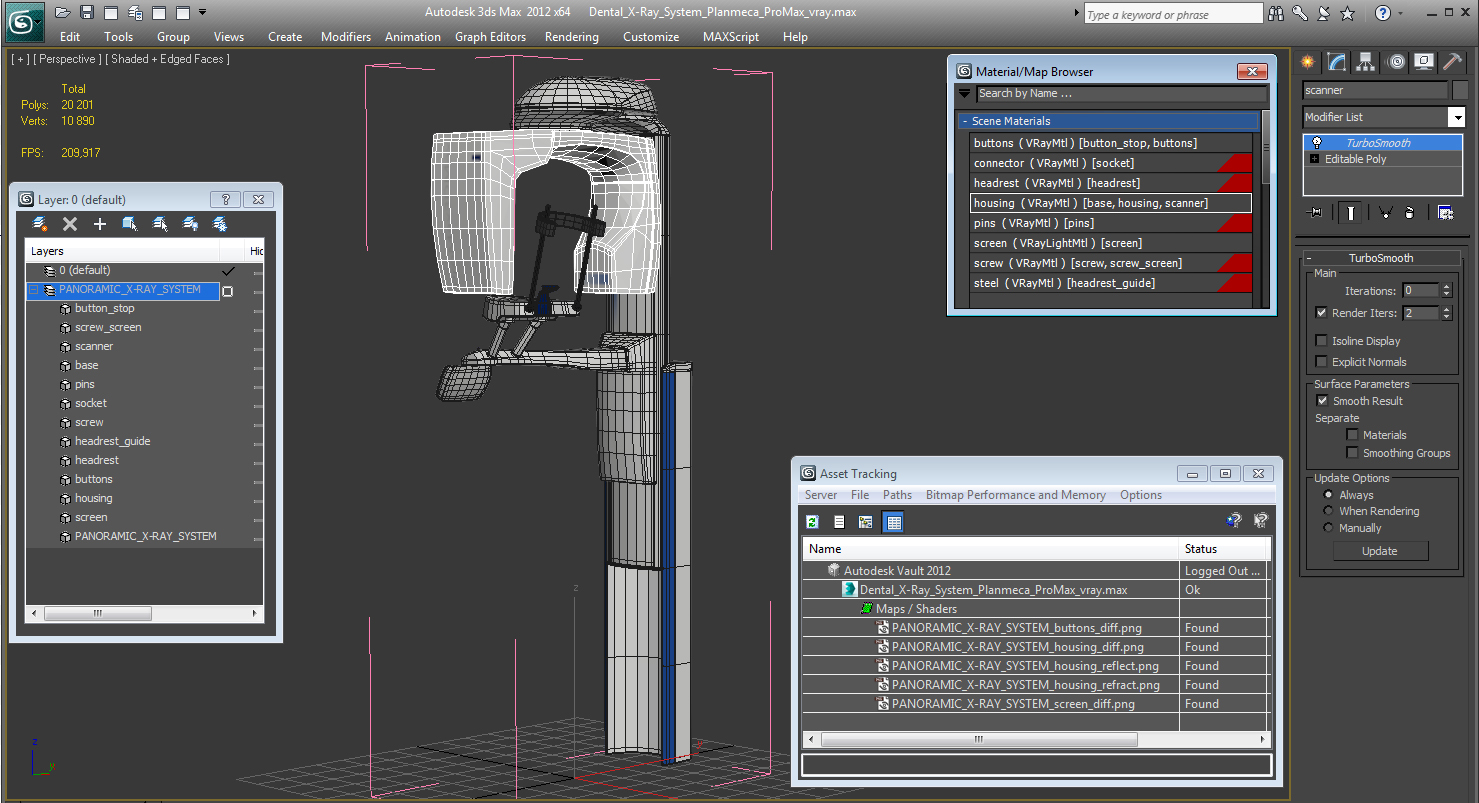Select PANORAMIC_X-RAY_SYSTEM_screen_diff.png asset
The image size is (1479, 803).
1013,704
